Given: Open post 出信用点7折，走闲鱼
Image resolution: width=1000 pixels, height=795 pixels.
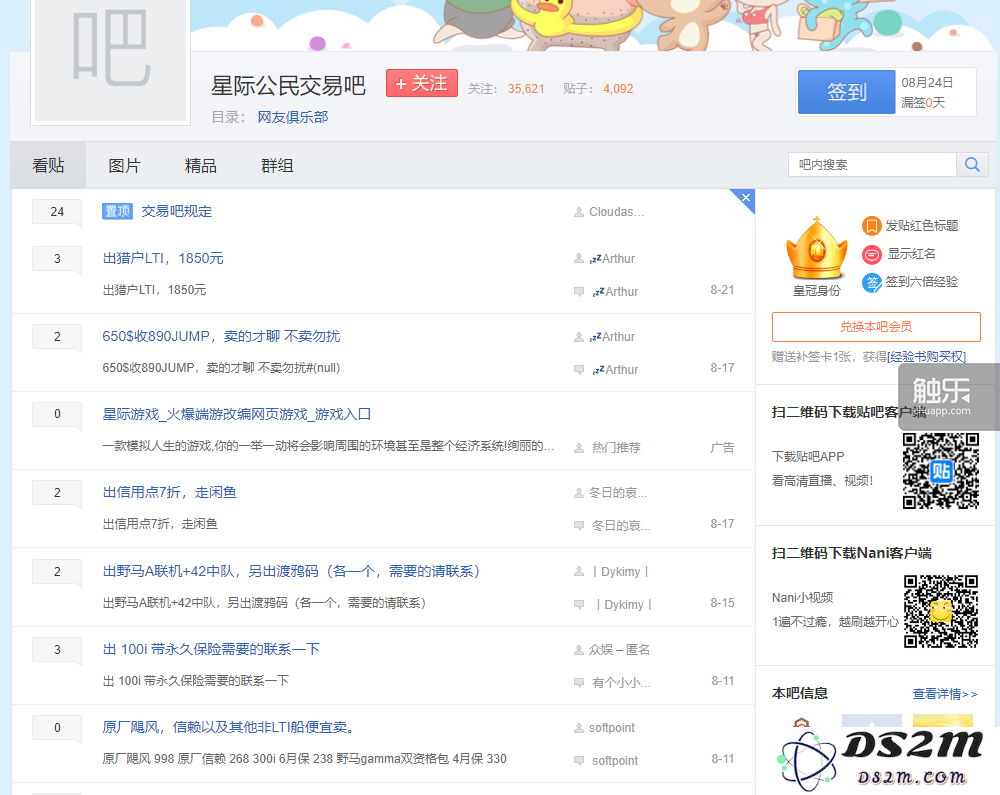Looking at the screenshot, I should (170, 493).
